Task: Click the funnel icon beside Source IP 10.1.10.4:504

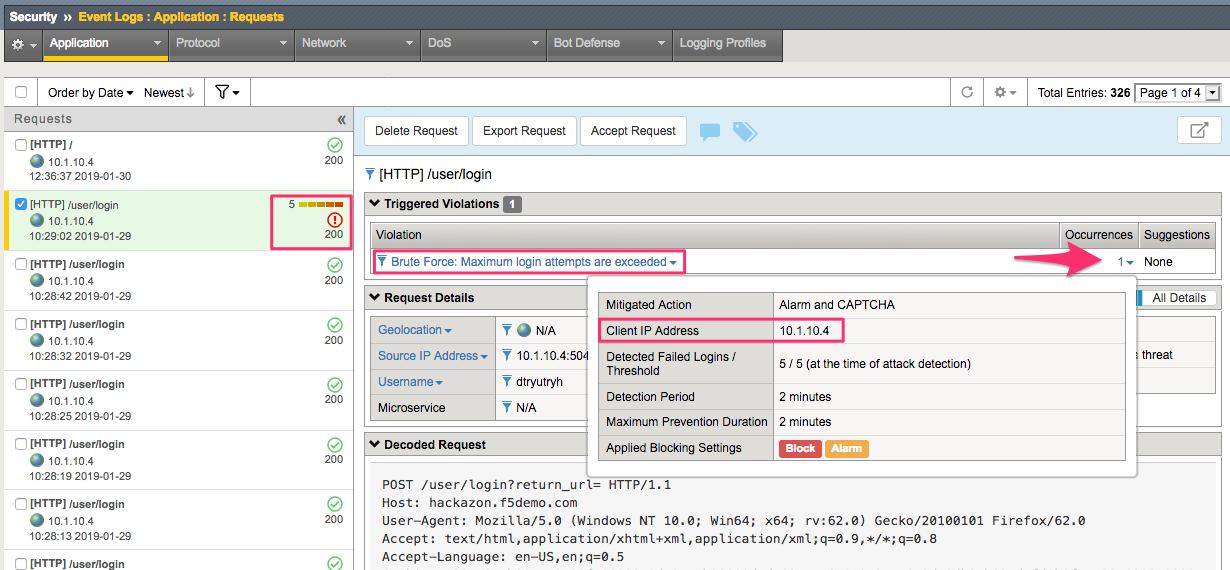Action: [507, 356]
